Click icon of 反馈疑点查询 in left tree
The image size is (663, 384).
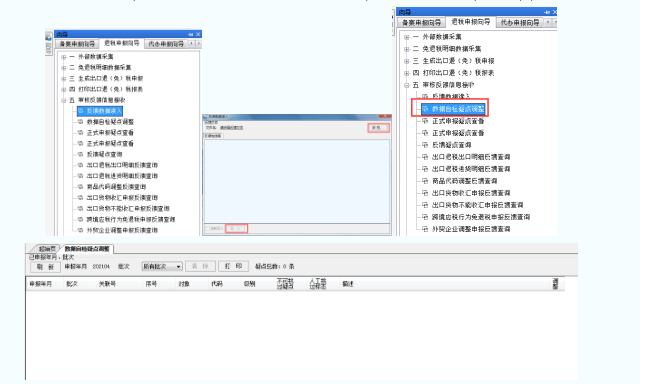click(80, 154)
